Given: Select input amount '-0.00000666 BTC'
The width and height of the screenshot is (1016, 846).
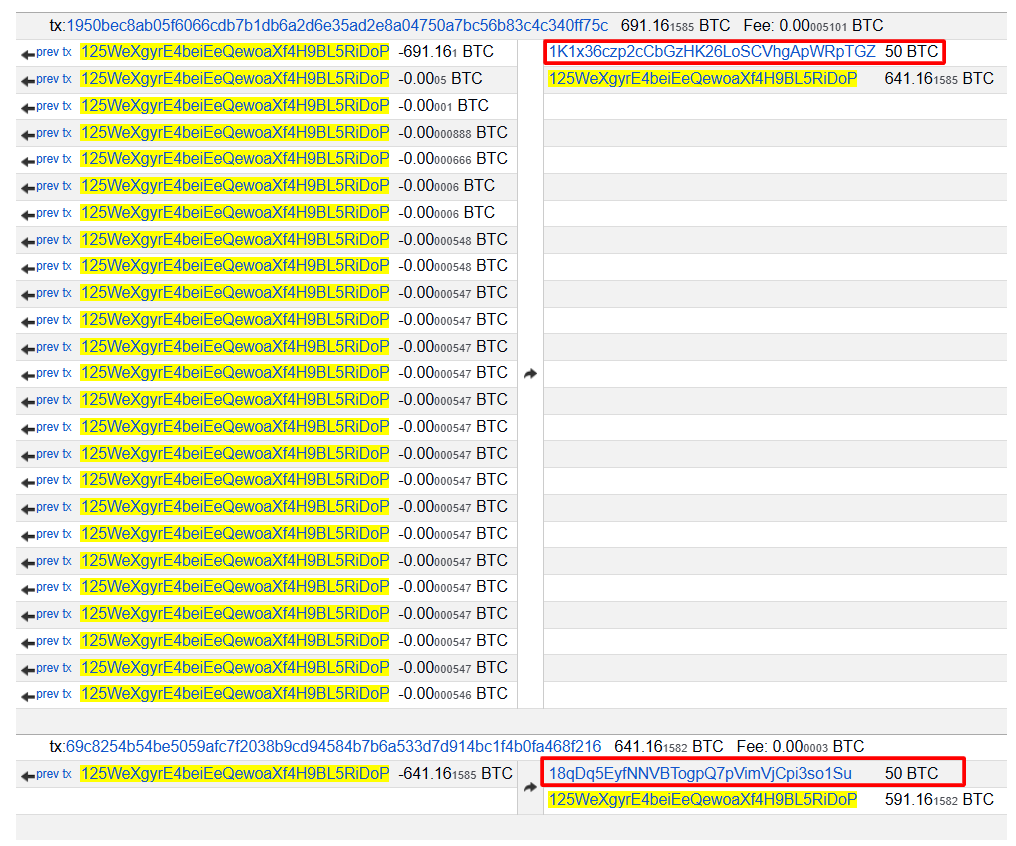Looking at the screenshot, I should point(453,159).
